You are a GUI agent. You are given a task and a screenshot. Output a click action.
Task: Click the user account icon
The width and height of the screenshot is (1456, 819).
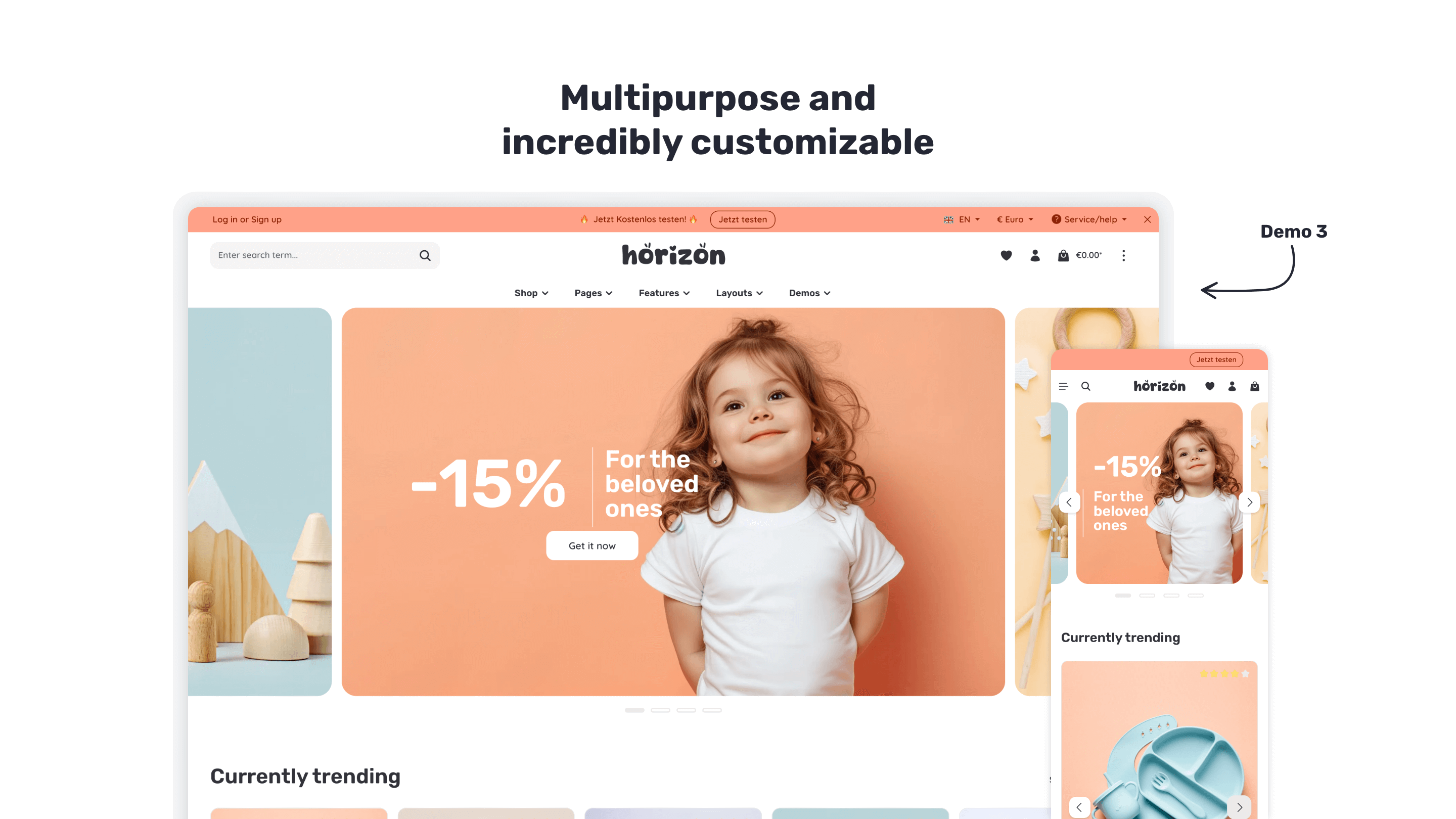1035,255
